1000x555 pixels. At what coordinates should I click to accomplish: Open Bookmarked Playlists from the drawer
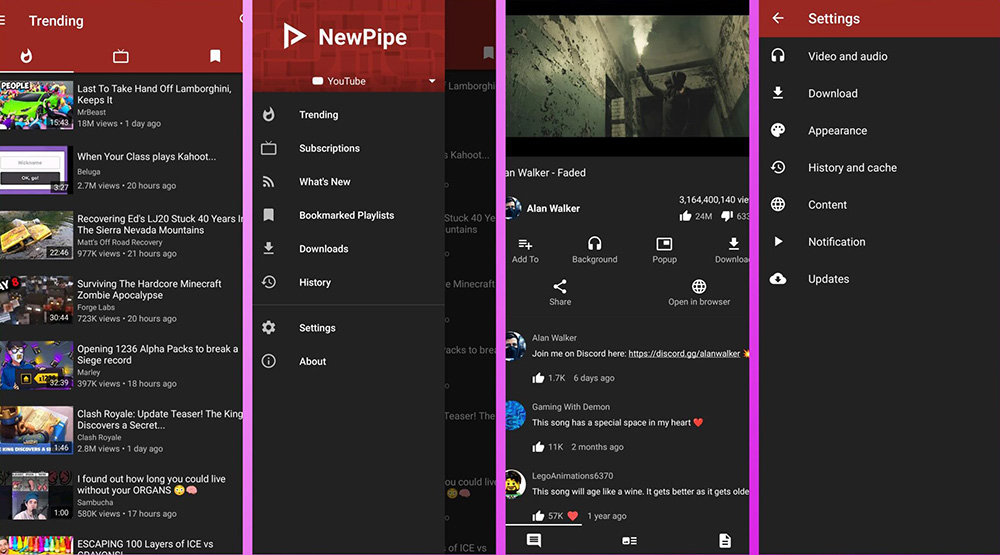click(346, 215)
